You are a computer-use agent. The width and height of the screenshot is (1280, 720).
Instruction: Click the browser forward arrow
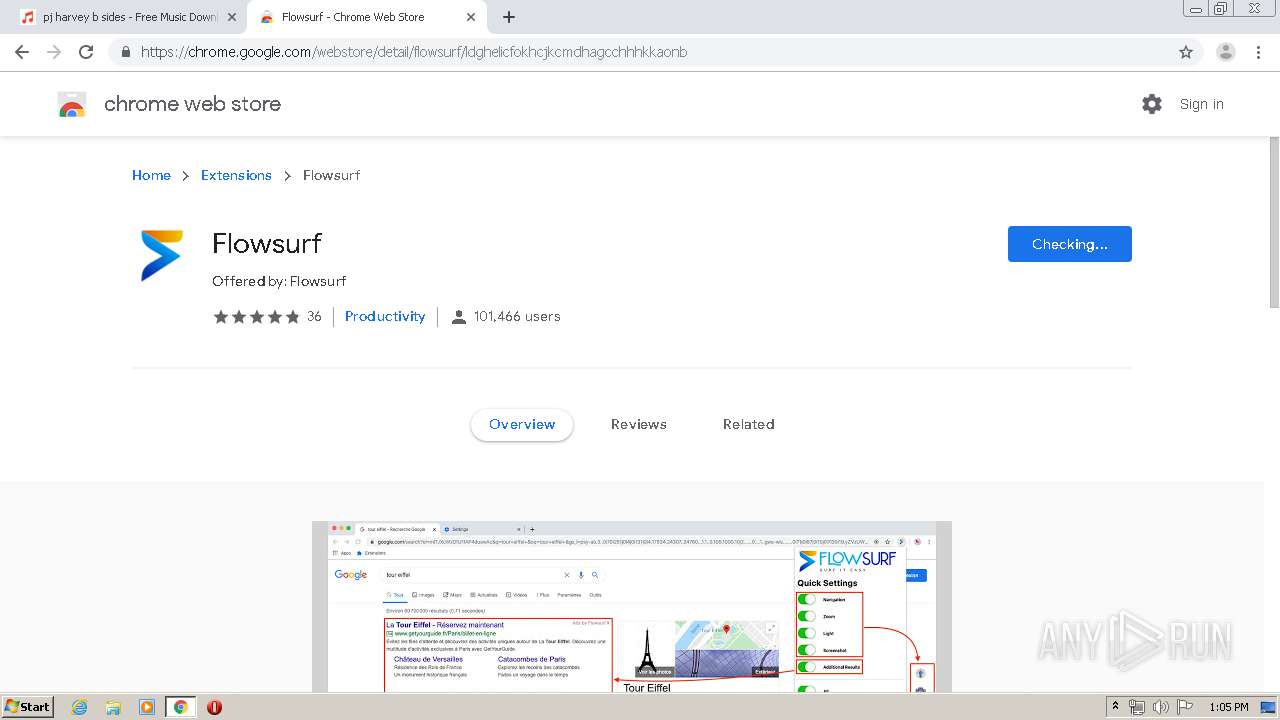pos(54,52)
